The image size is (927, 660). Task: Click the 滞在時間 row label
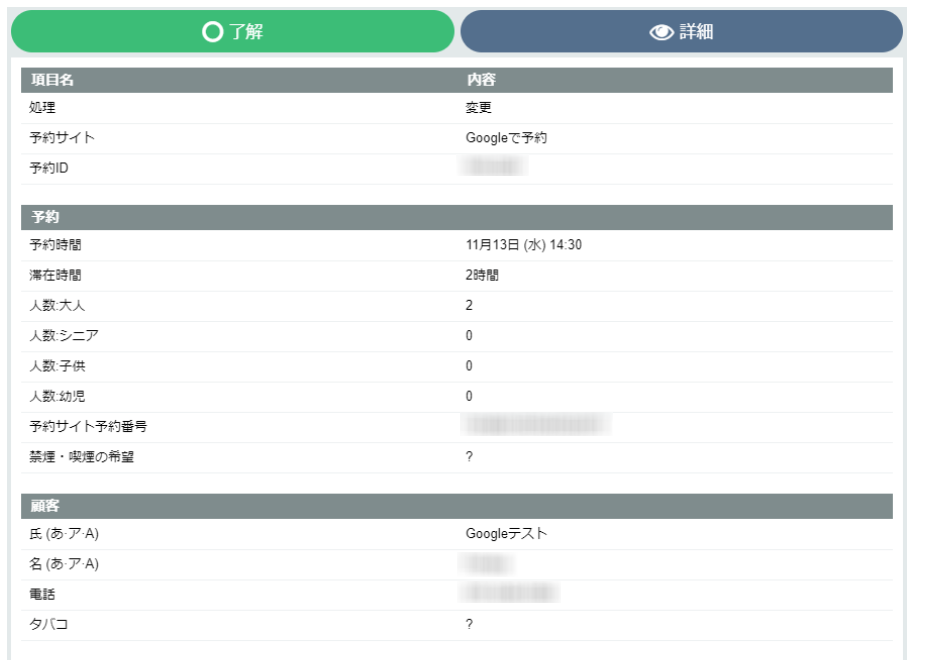pyautogui.click(x=56, y=275)
